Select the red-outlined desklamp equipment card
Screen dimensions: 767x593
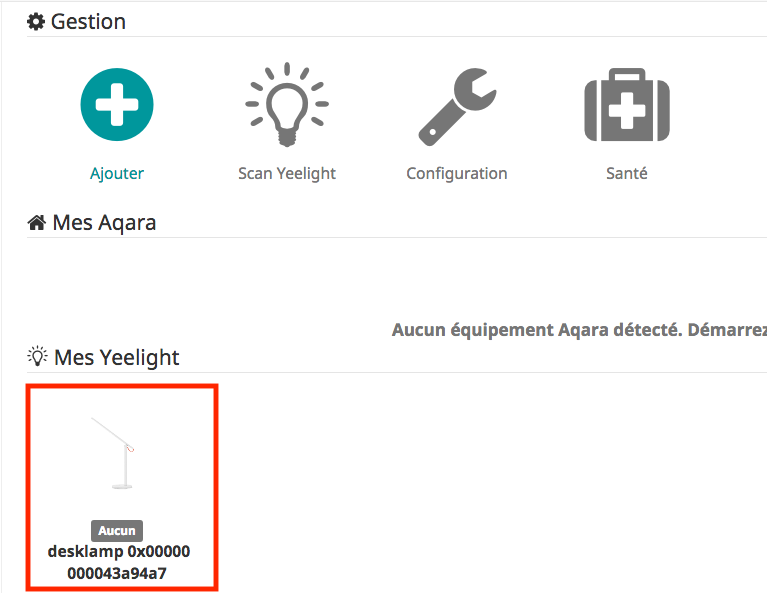click(122, 487)
